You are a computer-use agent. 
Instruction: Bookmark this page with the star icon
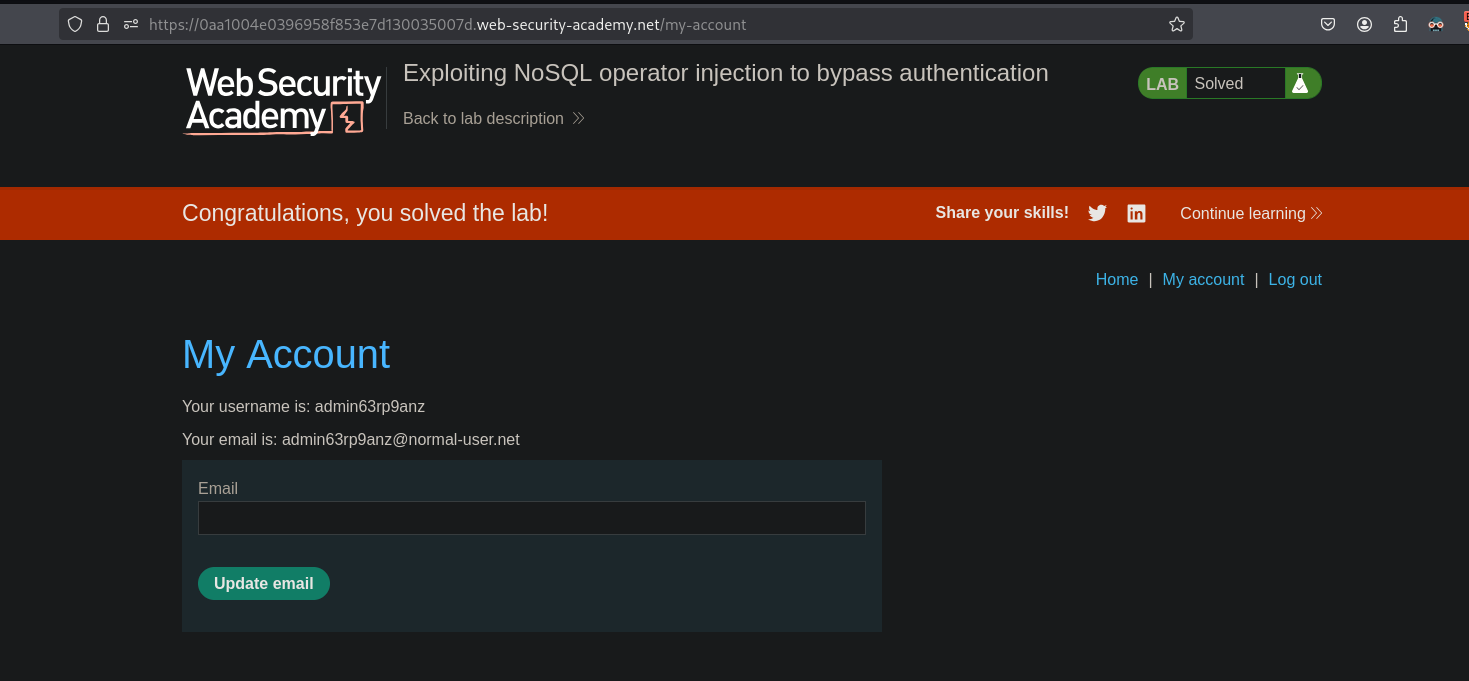[1177, 25]
